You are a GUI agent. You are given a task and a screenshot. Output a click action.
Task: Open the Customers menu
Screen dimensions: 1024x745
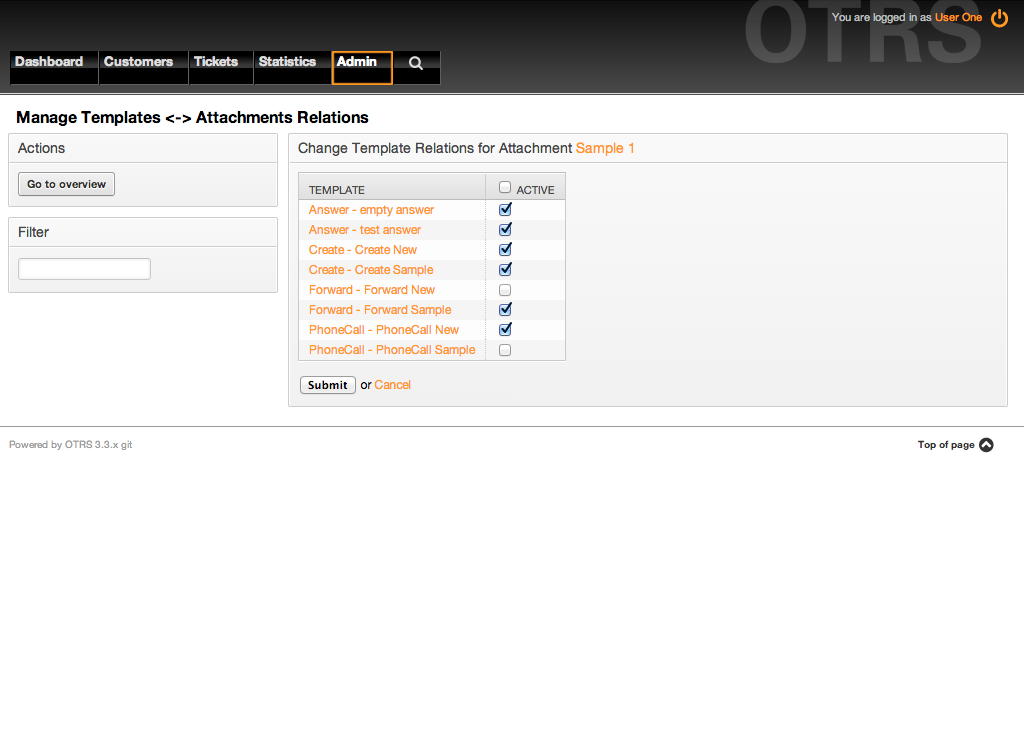138,62
